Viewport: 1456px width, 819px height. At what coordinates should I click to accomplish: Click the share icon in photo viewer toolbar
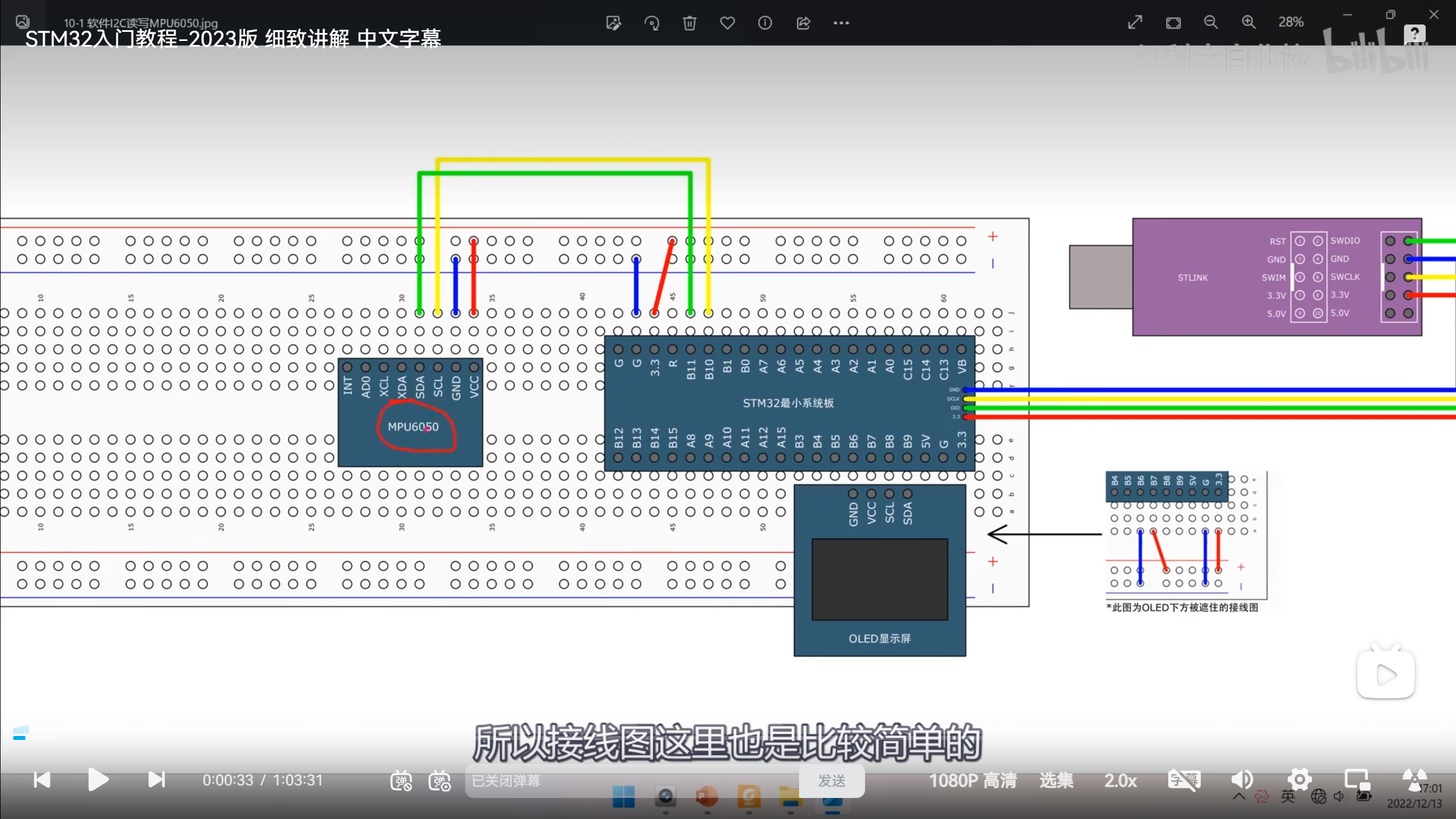(x=803, y=23)
